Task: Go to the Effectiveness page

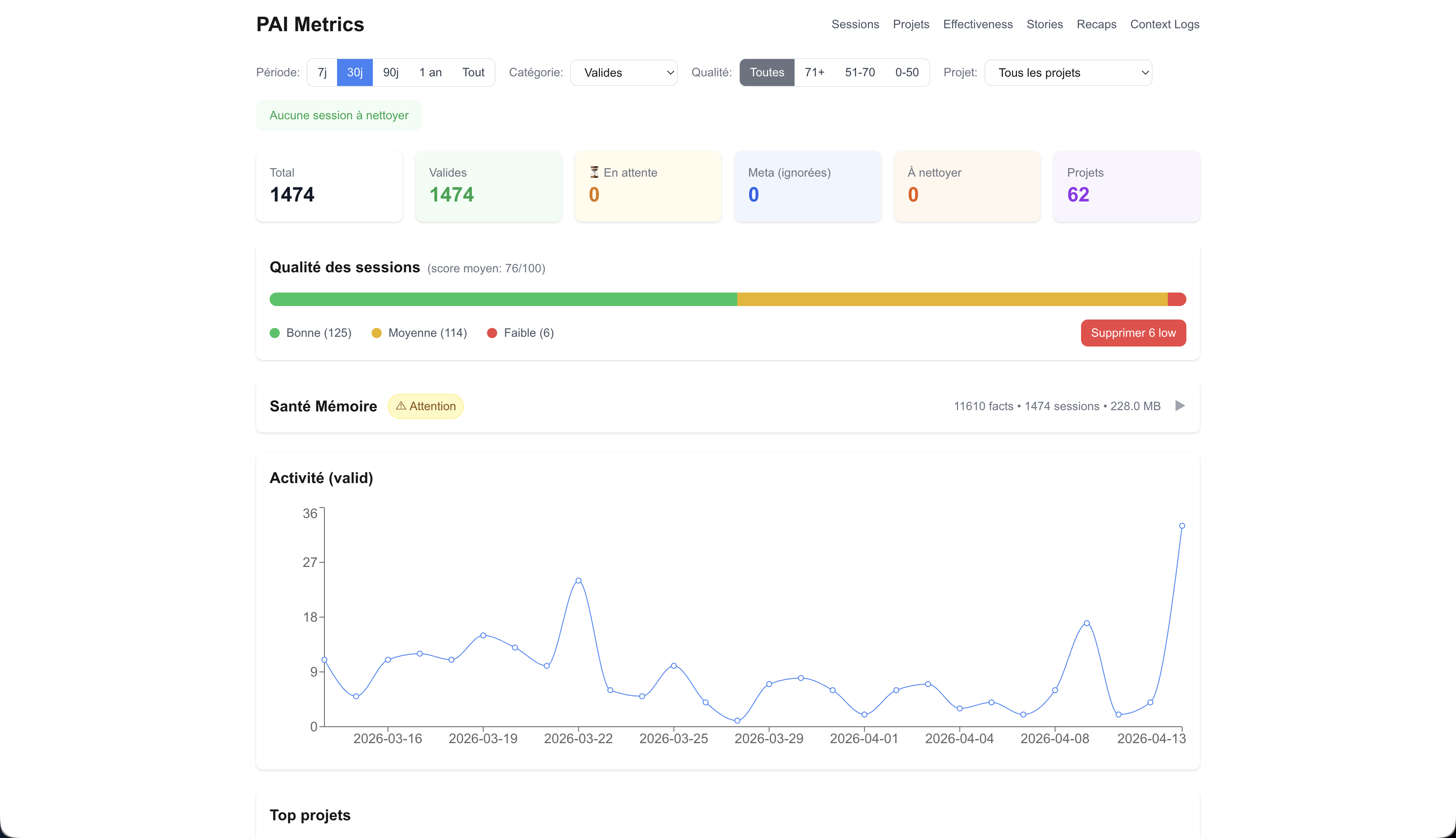Action: click(977, 24)
